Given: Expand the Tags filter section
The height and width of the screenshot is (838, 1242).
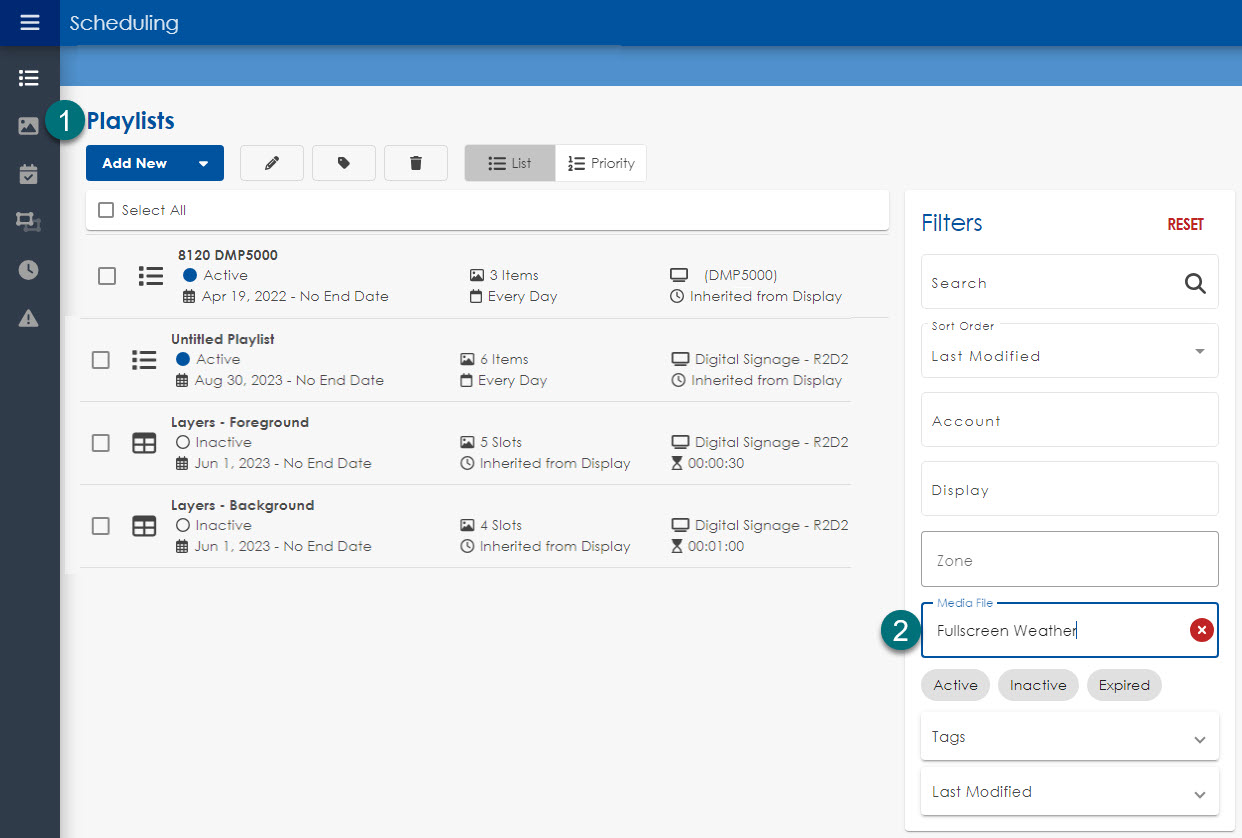Looking at the screenshot, I should [1069, 737].
